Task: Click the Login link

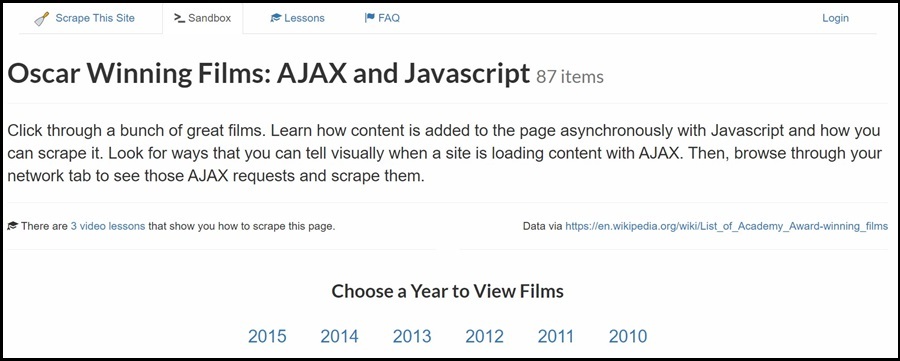Action: tap(835, 18)
